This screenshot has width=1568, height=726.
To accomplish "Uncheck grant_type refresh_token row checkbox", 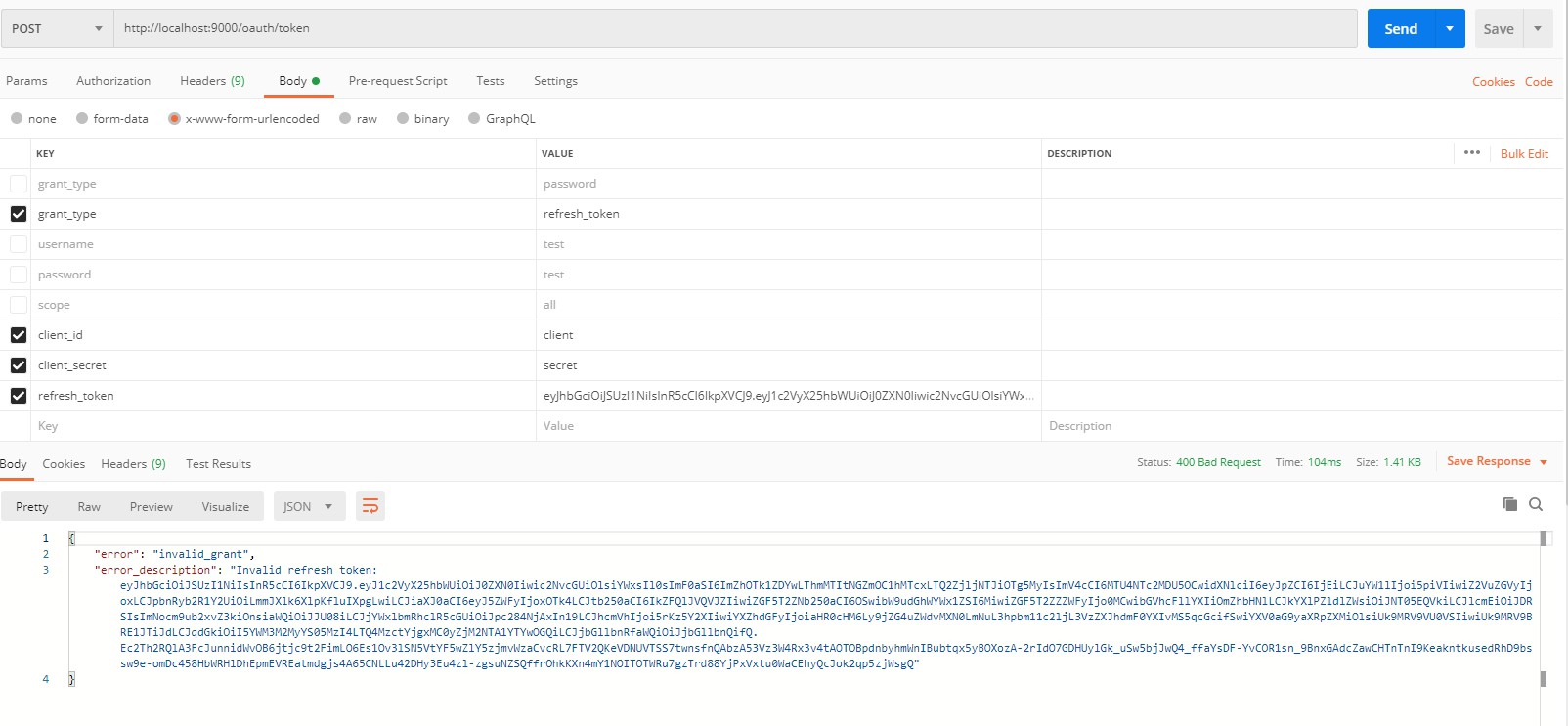I will (x=19, y=214).
